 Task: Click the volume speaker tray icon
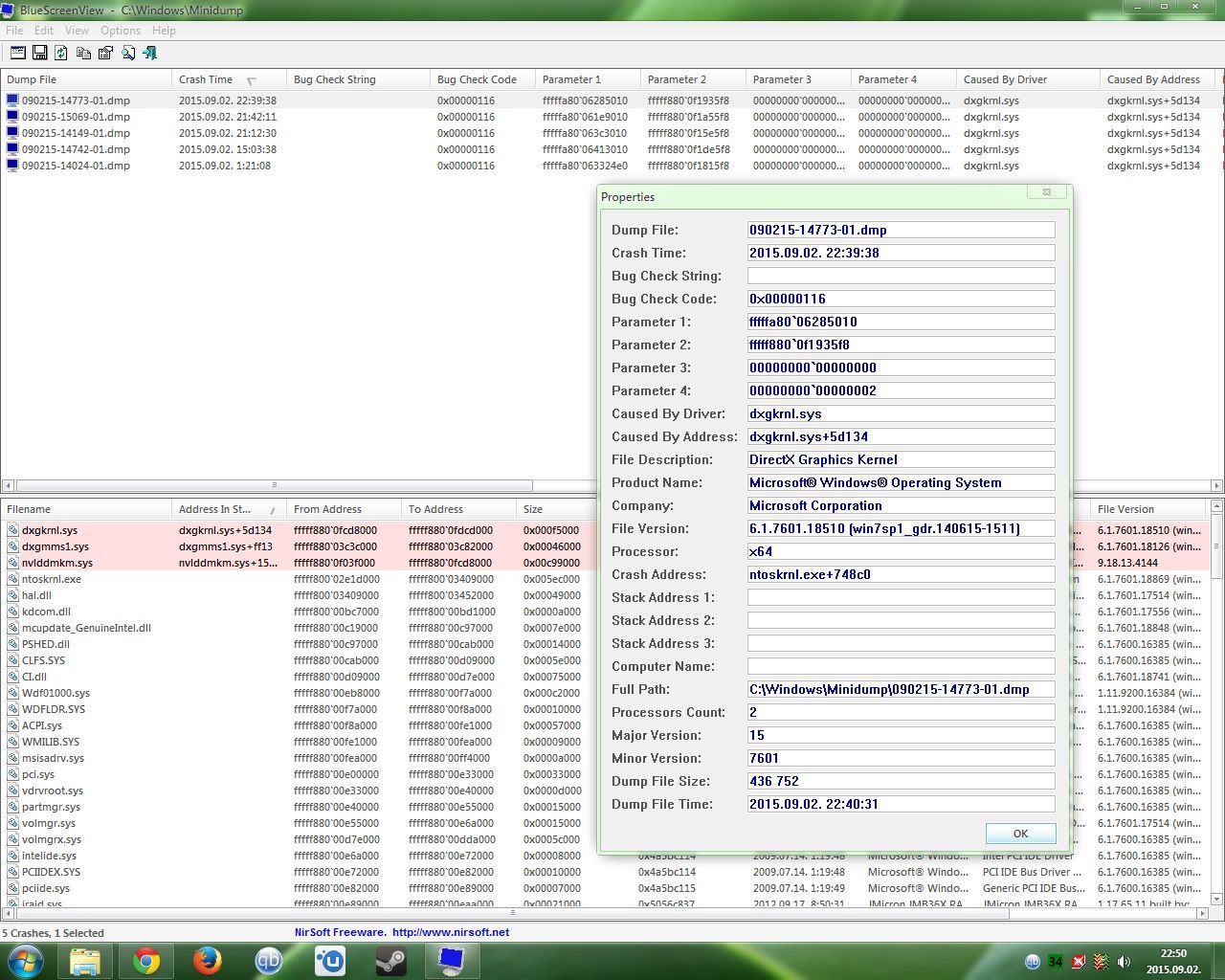tap(1124, 962)
